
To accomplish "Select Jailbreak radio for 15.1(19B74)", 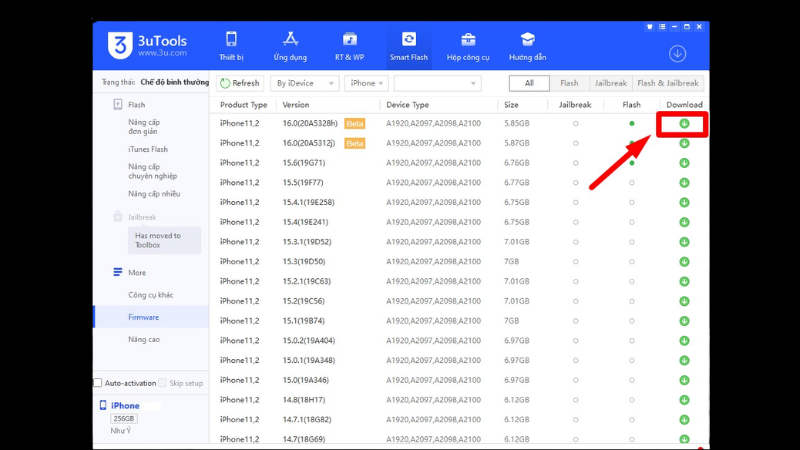I will pyautogui.click(x=576, y=321).
